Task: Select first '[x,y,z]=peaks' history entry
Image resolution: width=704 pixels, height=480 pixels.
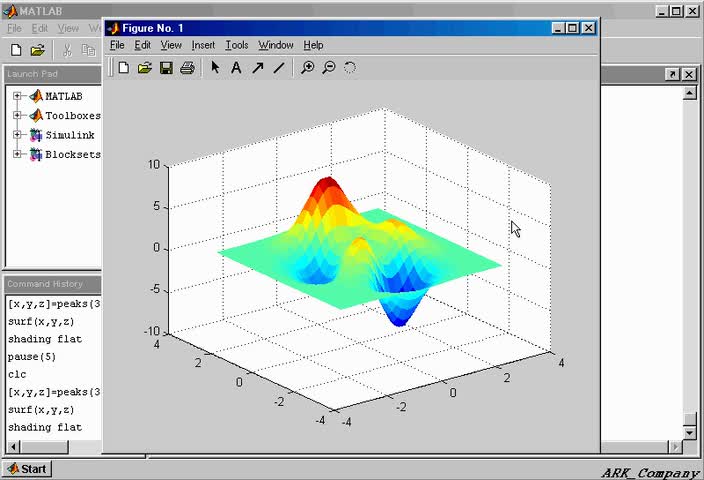Action: coord(54,304)
